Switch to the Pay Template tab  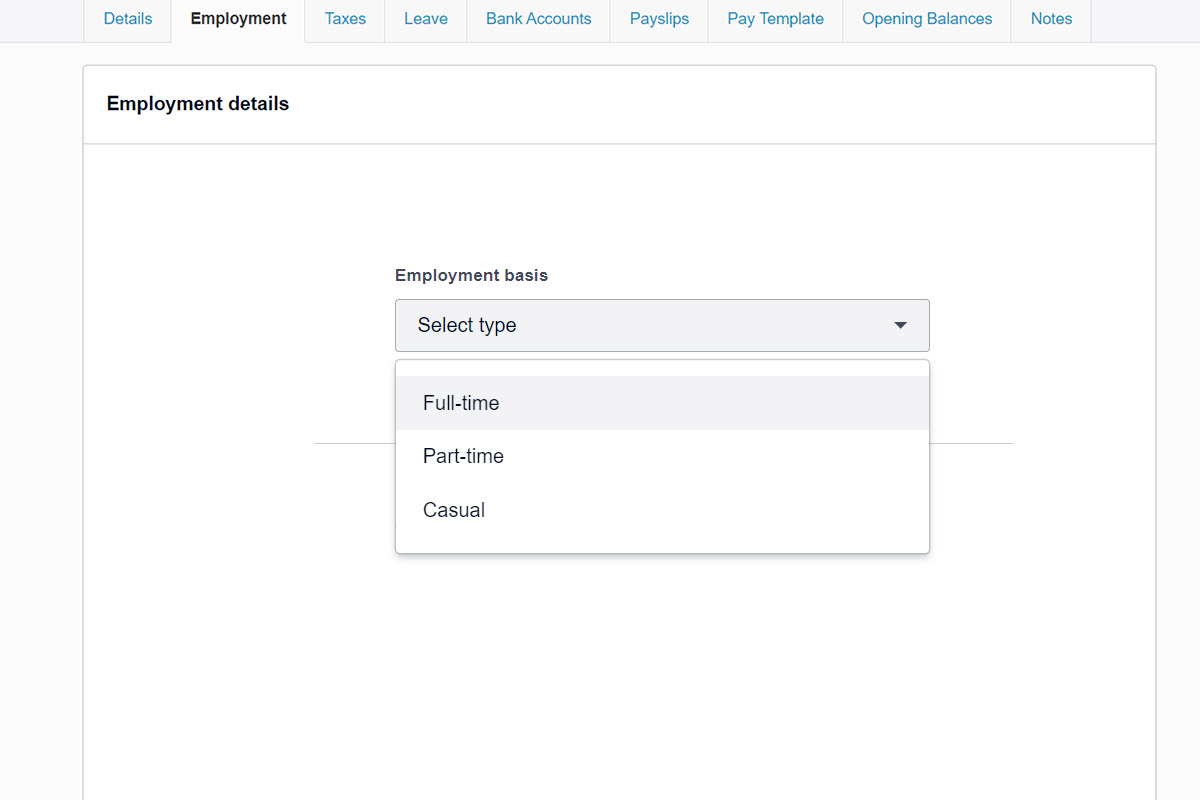pos(775,18)
